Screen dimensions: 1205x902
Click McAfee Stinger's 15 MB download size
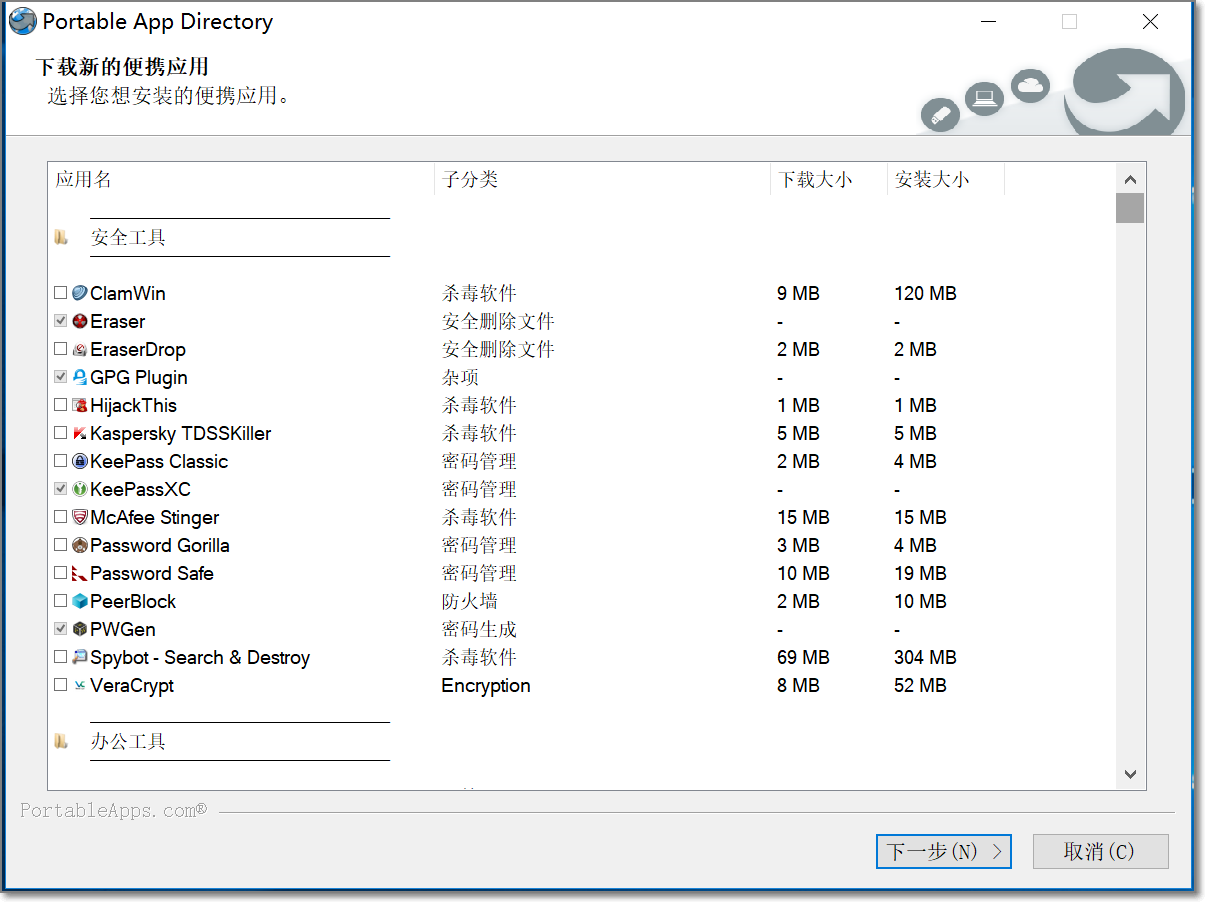[803, 517]
